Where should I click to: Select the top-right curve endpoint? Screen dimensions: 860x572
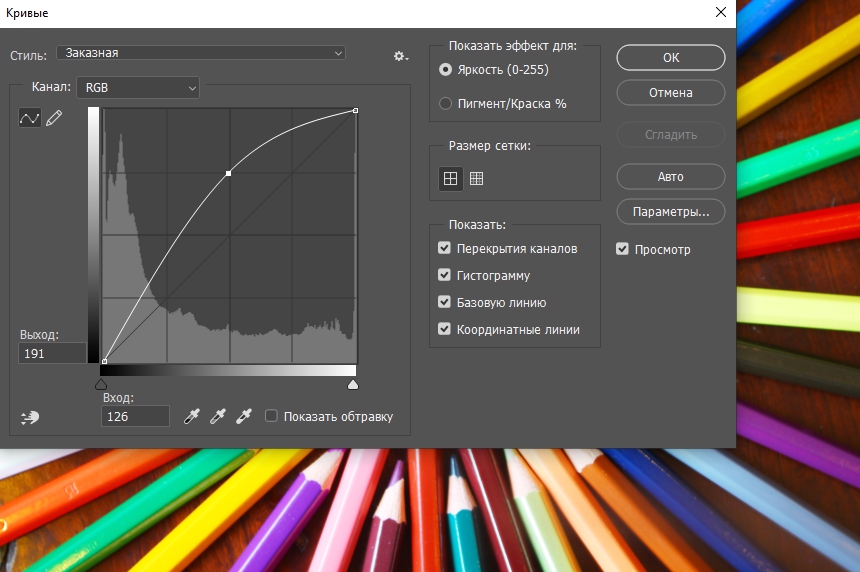(x=355, y=111)
